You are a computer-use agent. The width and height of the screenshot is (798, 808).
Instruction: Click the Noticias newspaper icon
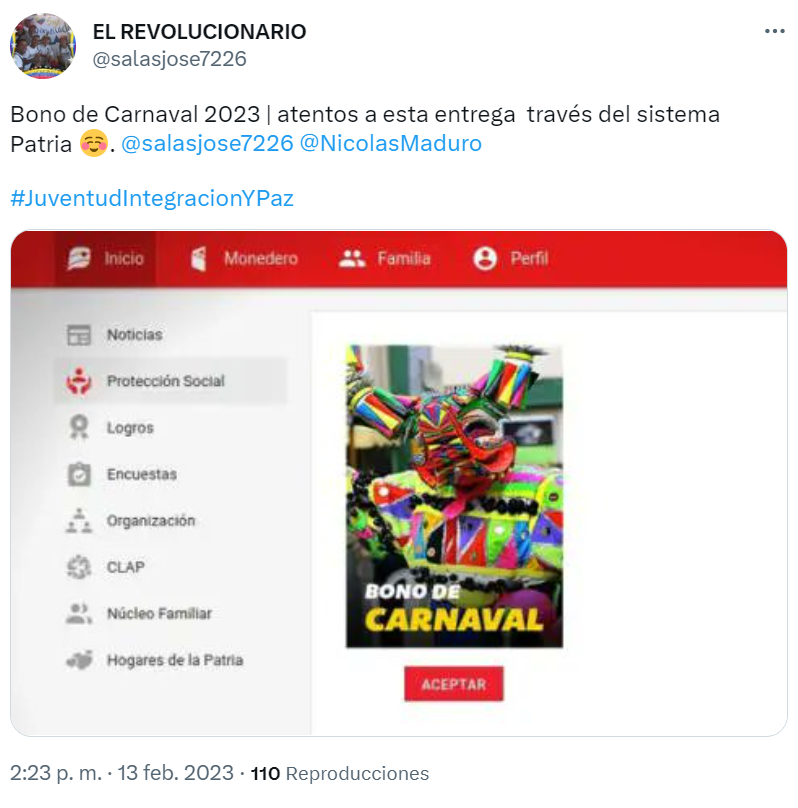click(x=79, y=335)
